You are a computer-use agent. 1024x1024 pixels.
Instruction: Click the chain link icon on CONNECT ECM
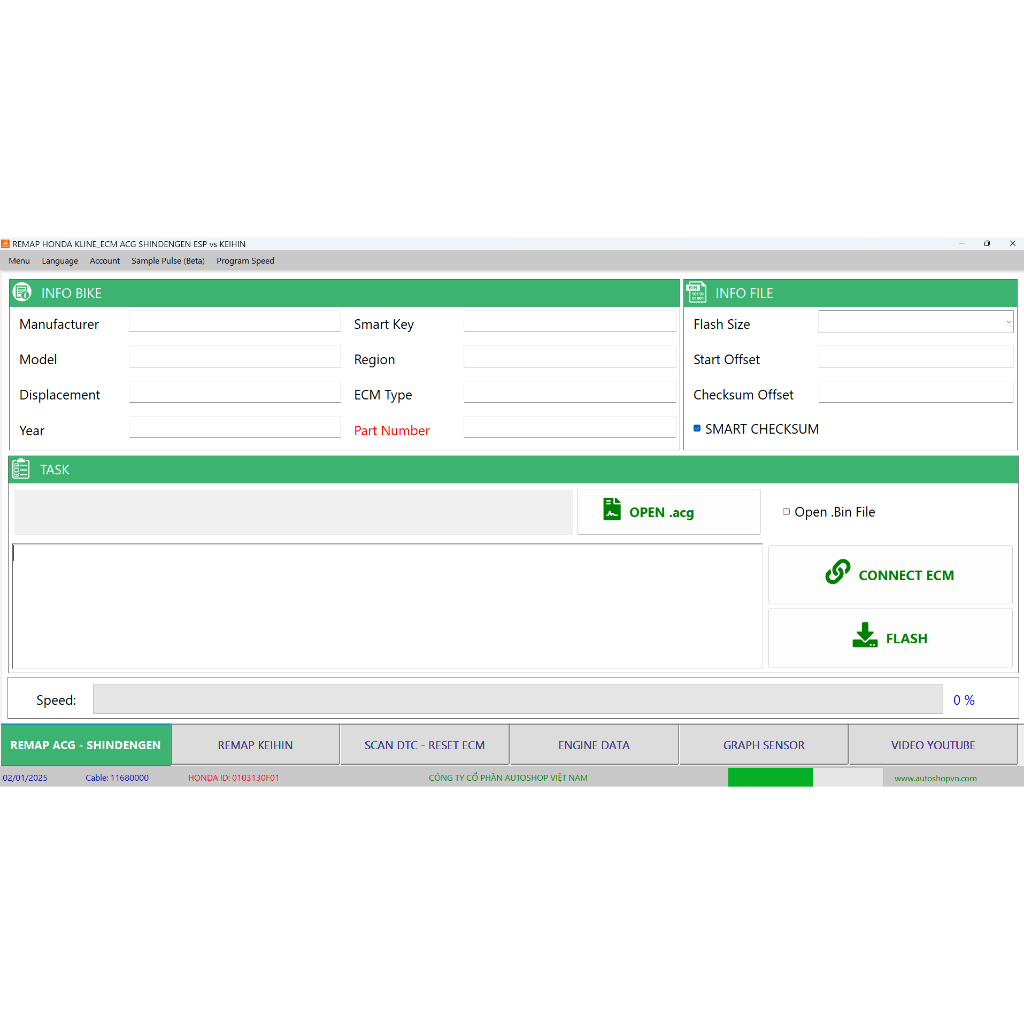pyautogui.click(x=837, y=573)
